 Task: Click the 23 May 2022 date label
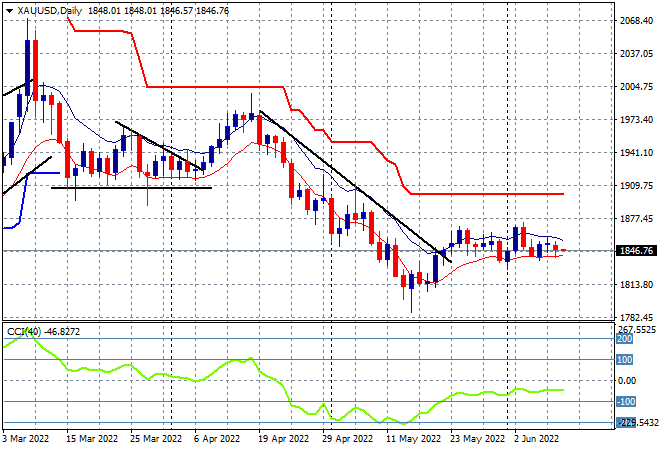point(477,439)
